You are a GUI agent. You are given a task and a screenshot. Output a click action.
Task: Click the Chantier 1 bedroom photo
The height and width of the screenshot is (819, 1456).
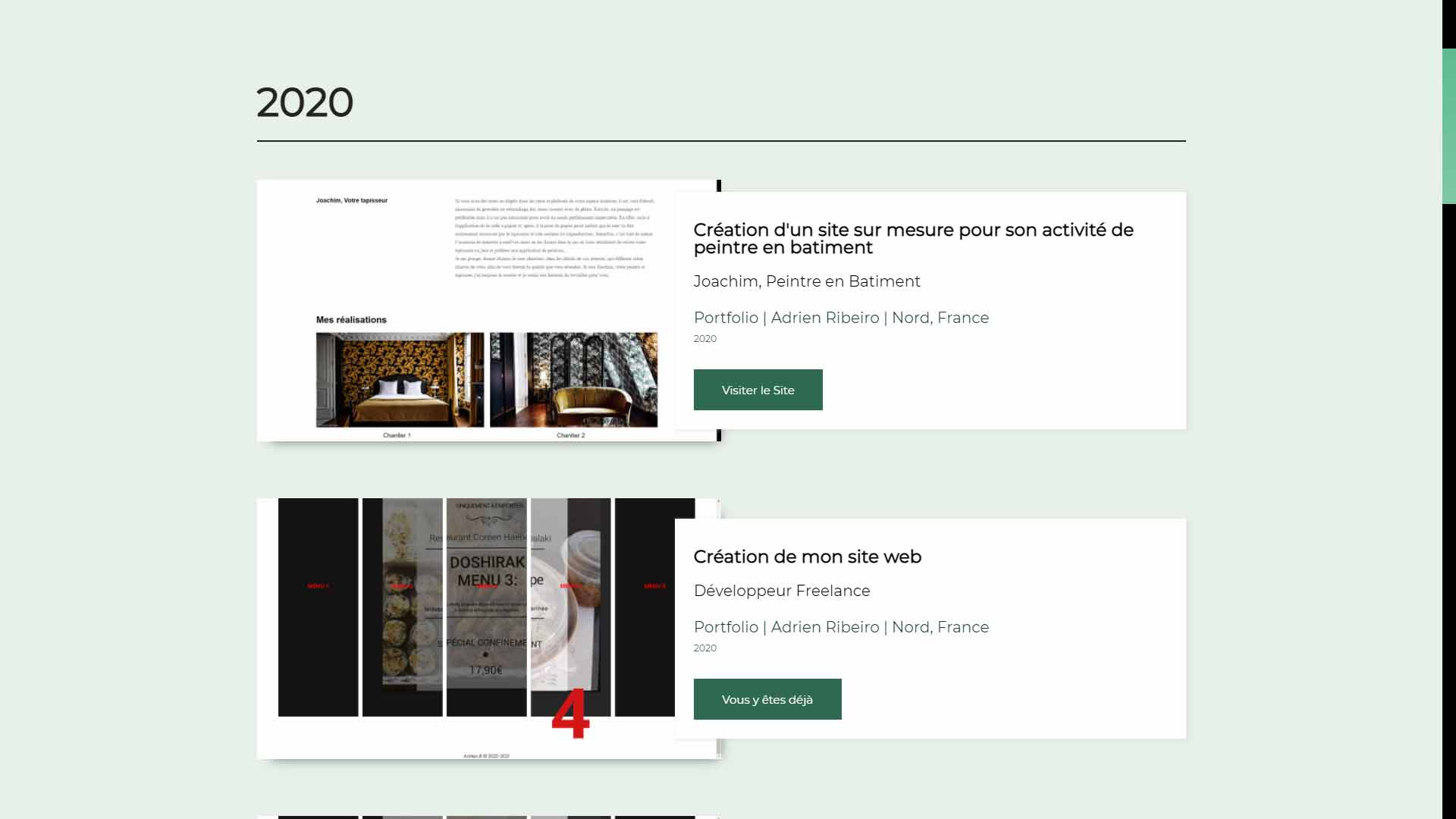(400, 380)
